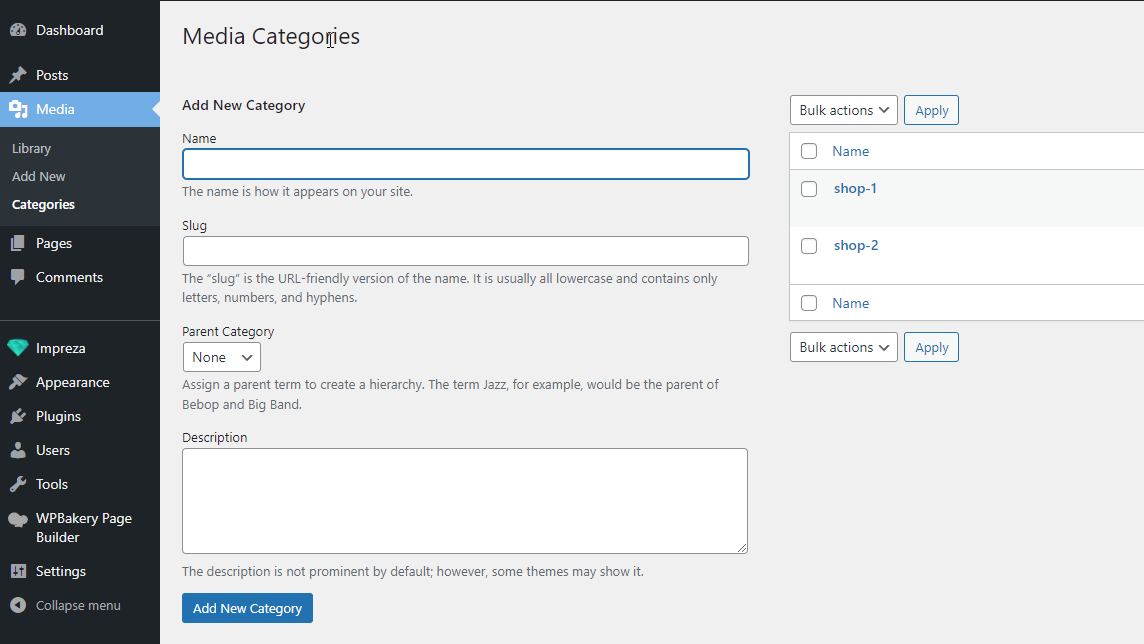
Task: Click the Collapse menu arrow icon
Action: pyautogui.click(x=18, y=605)
